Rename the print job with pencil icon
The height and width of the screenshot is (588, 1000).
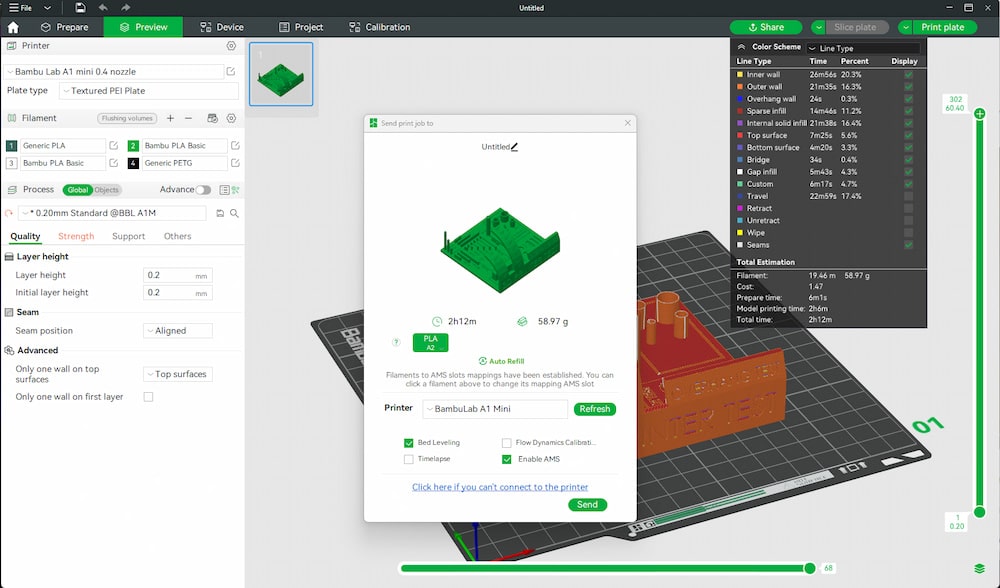(x=515, y=147)
